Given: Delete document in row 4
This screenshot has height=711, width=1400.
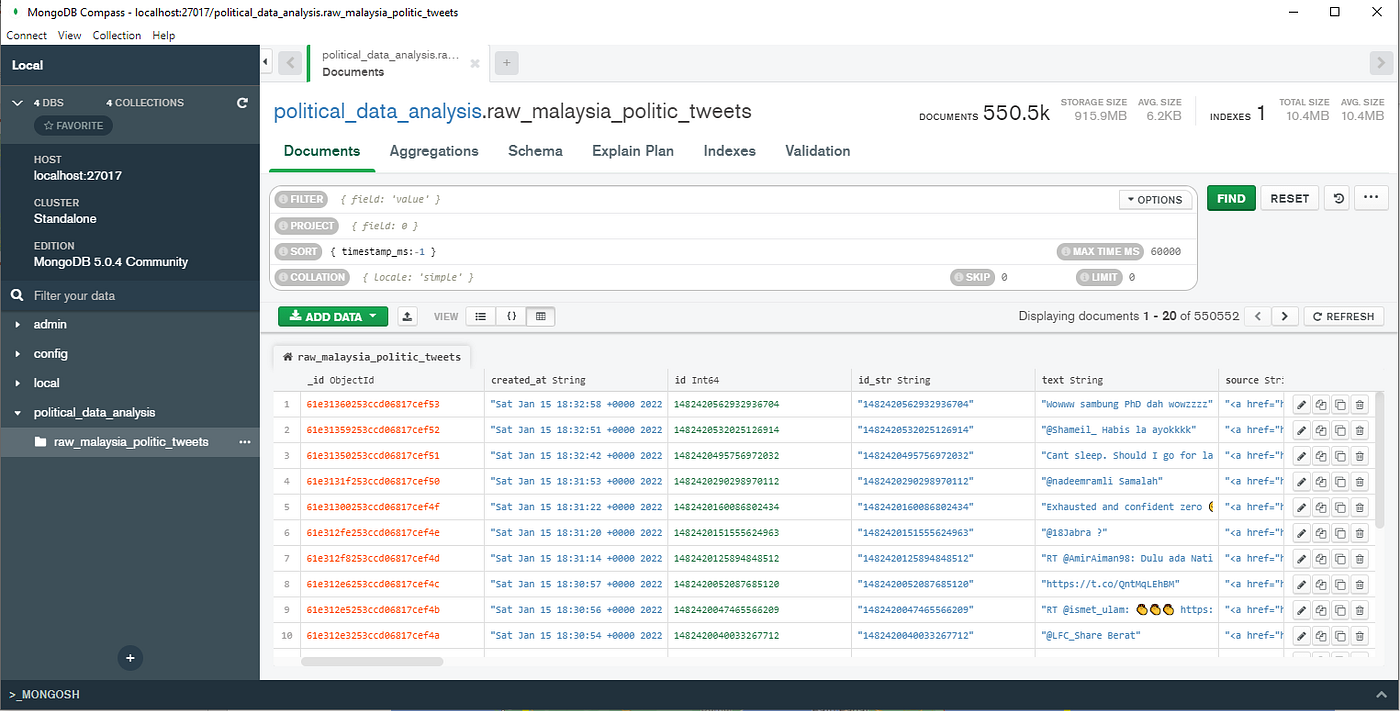Looking at the screenshot, I should 1359,481.
